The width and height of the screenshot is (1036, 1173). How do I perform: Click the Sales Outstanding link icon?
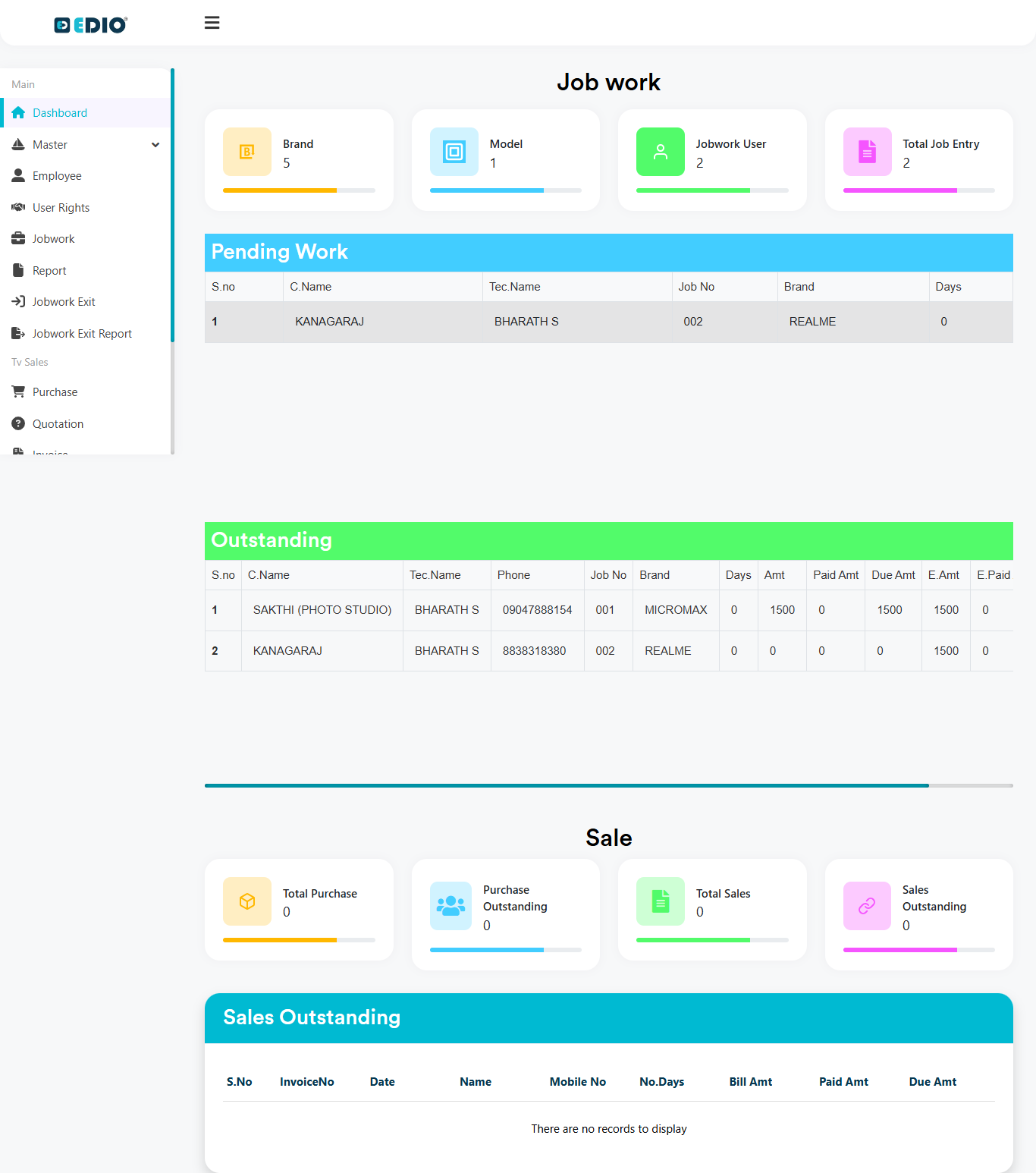tap(867, 906)
